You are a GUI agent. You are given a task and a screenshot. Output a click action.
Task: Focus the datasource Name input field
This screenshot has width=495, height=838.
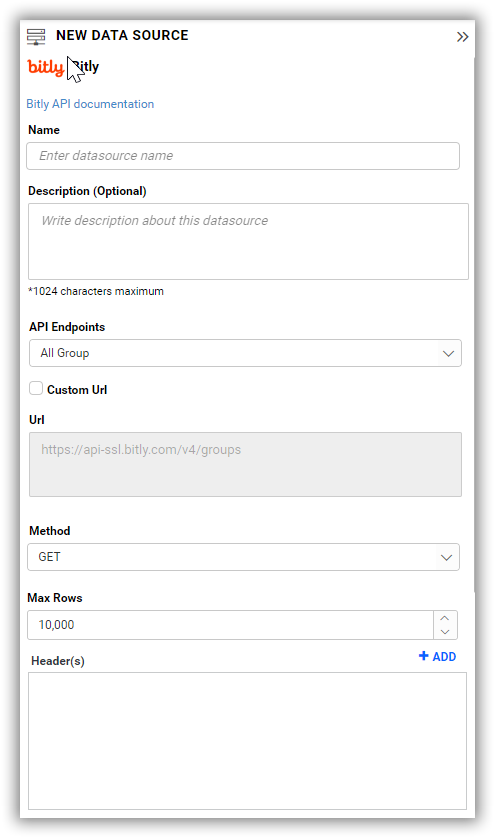coord(243,156)
